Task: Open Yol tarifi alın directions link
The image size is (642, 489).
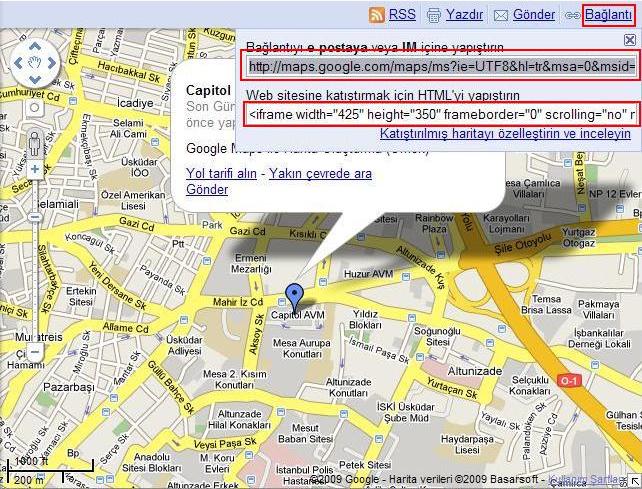Action: click(x=222, y=174)
